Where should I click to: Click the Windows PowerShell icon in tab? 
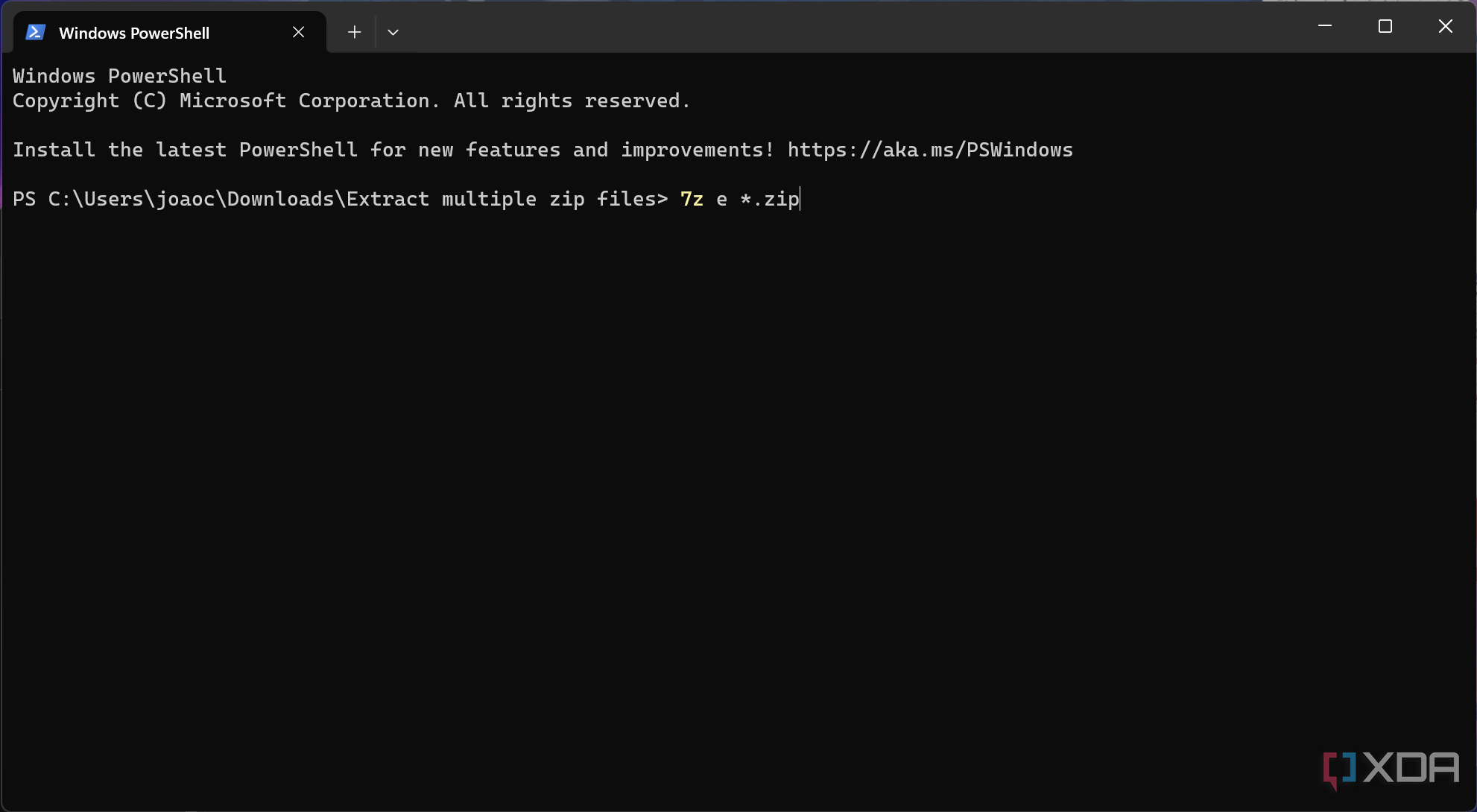coord(36,32)
